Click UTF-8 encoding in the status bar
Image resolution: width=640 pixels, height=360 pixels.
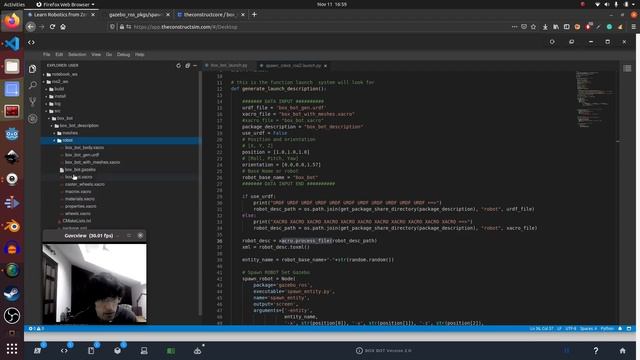[571, 329]
